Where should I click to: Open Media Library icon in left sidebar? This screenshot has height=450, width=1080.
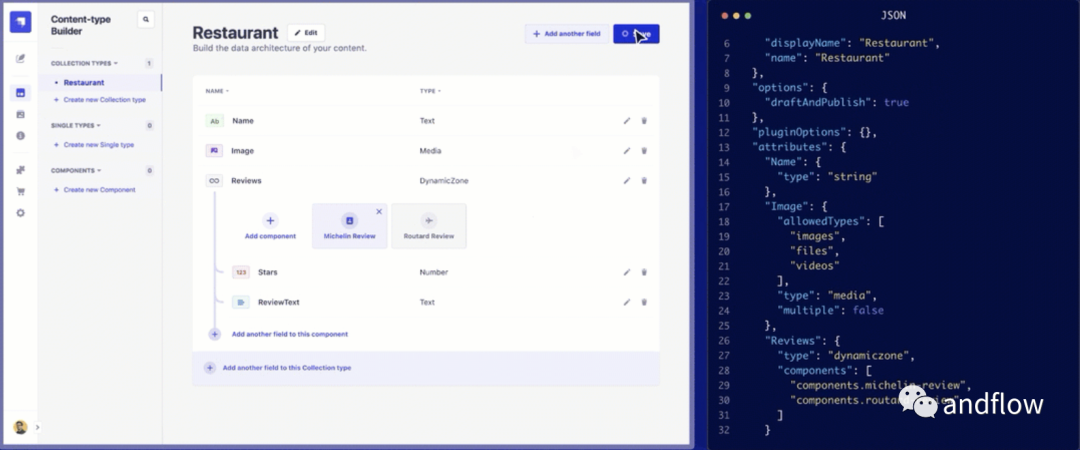(x=21, y=114)
